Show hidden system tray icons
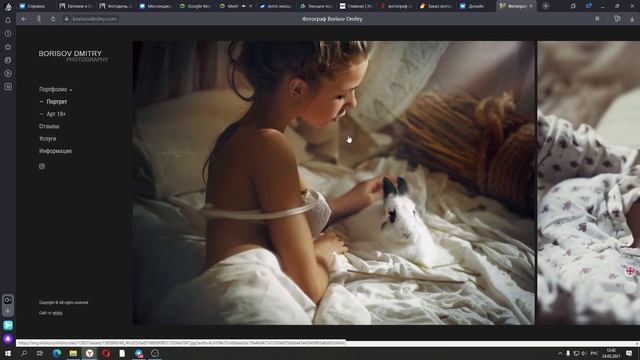Image resolution: width=640 pixels, height=360 pixels. [560, 353]
